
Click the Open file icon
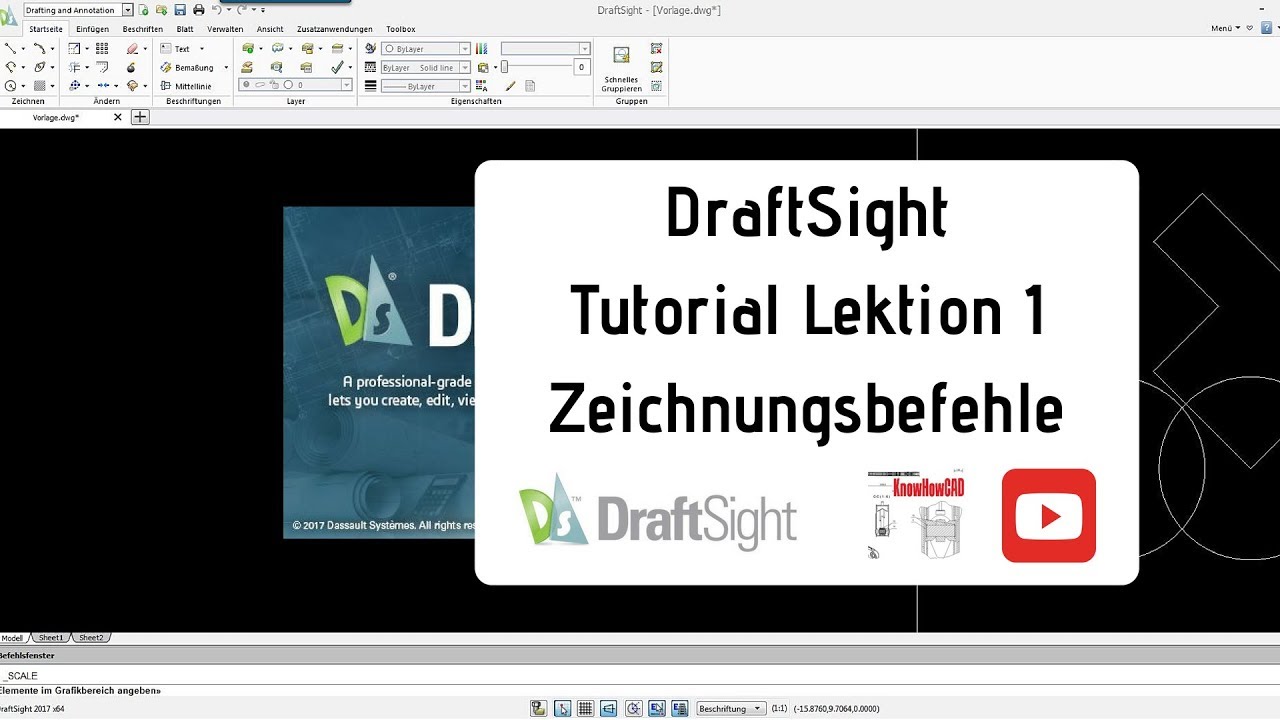pos(161,10)
